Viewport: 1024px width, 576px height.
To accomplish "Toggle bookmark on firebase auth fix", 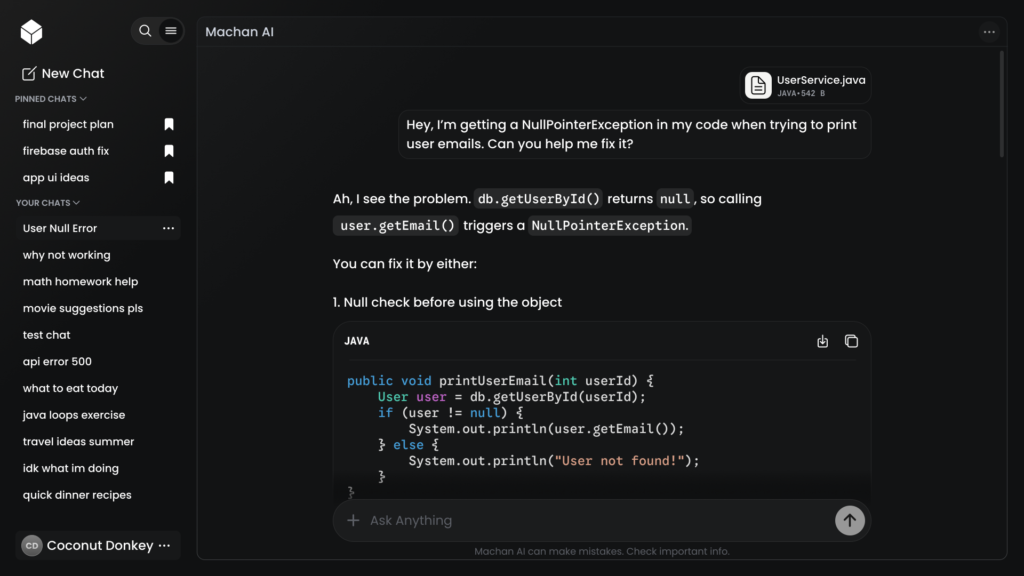I will [x=169, y=151].
